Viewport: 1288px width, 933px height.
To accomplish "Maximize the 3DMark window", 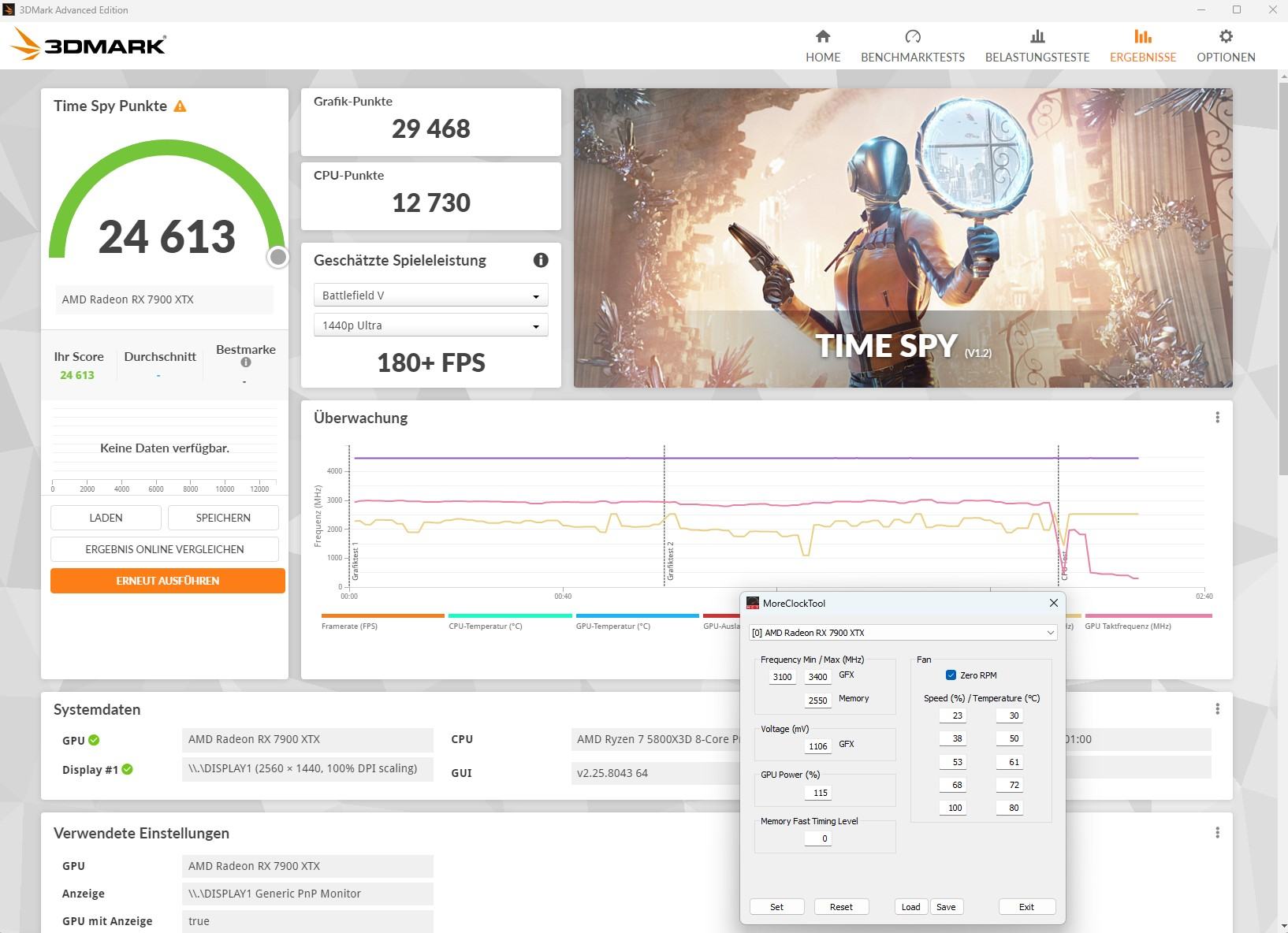I will click(x=1237, y=9).
